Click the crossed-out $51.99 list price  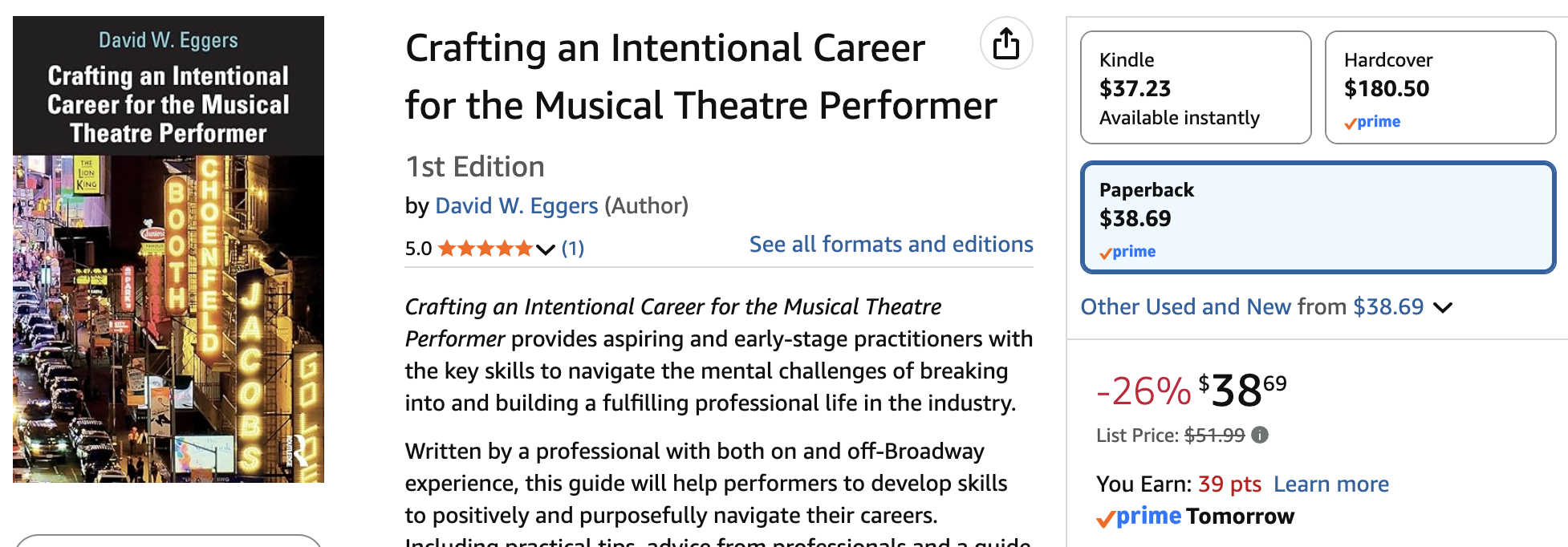tap(1214, 436)
